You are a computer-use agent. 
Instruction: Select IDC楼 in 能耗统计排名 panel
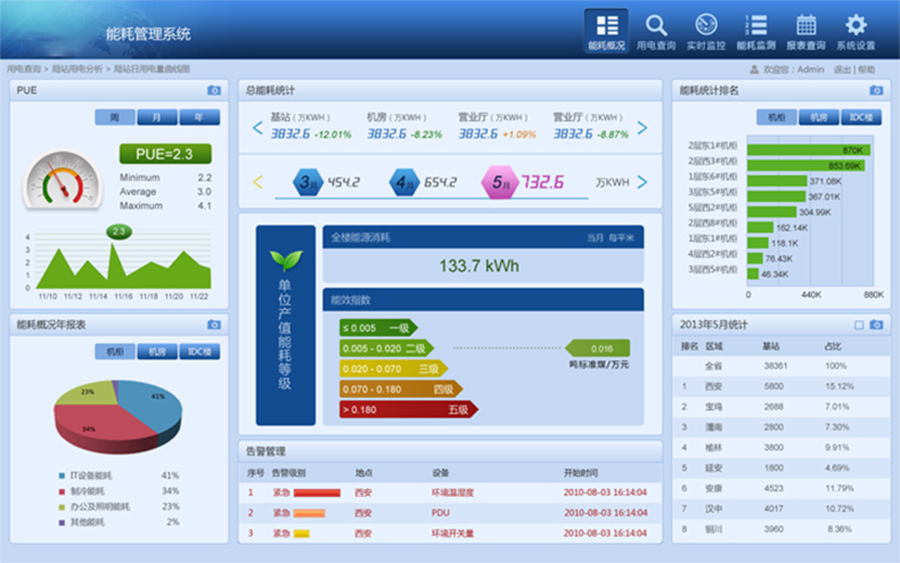[861, 117]
